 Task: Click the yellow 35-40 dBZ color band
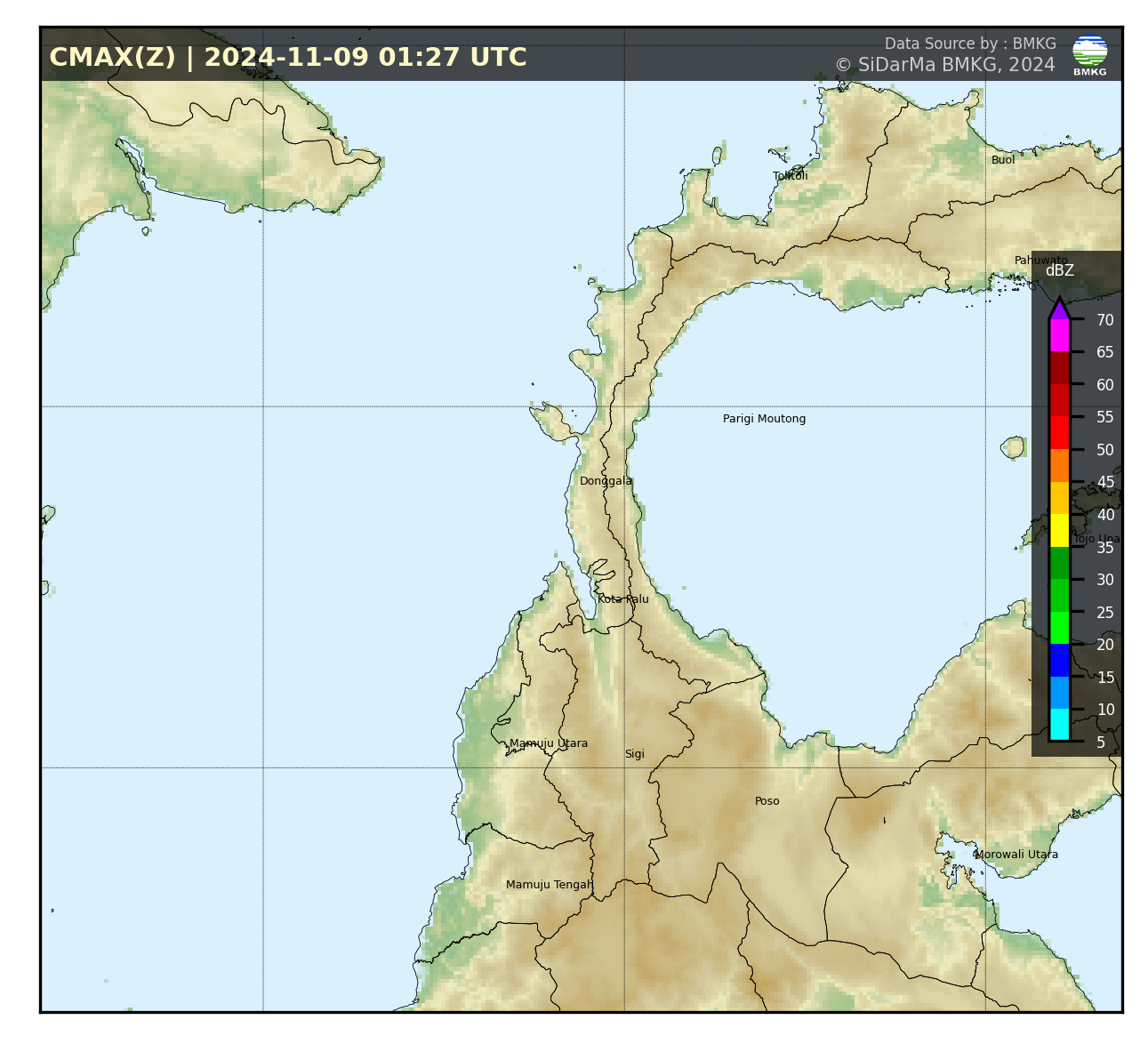tap(1059, 531)
